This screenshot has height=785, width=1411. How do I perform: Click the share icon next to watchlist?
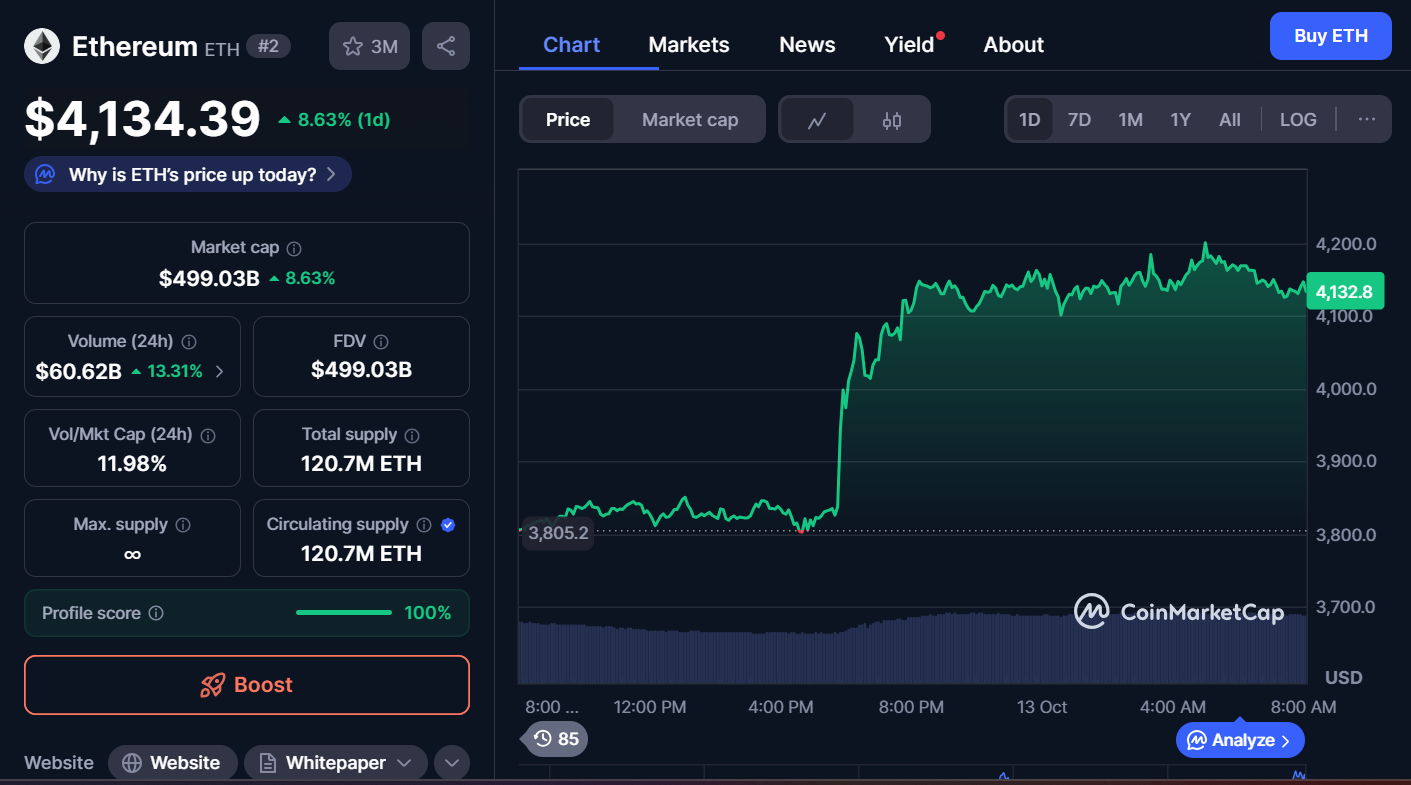coord(446,46)
